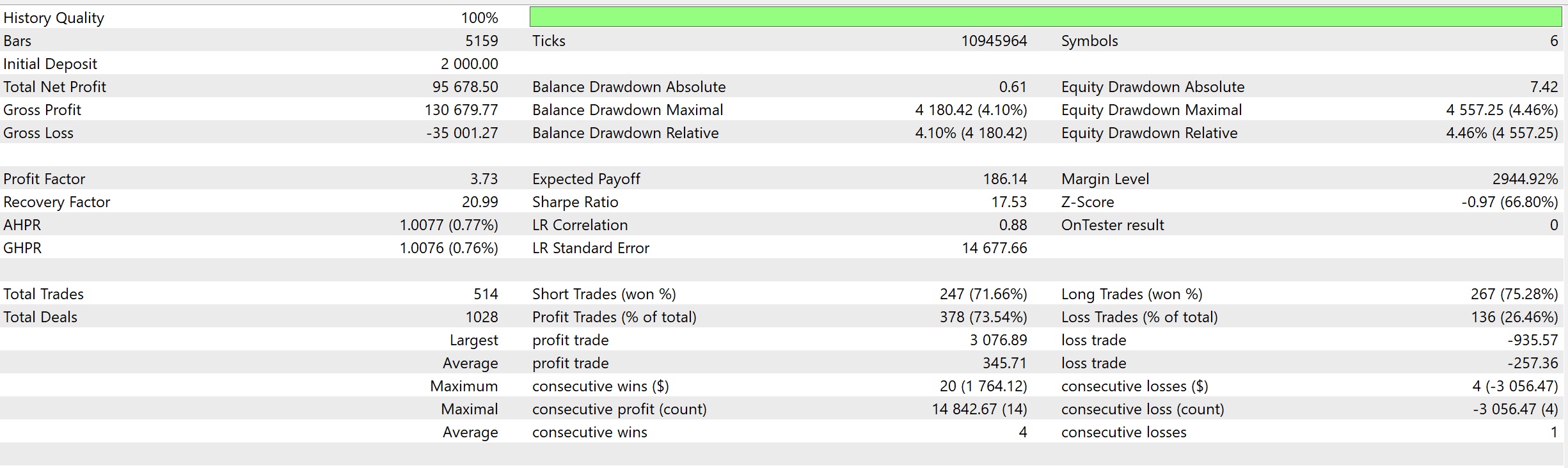Image resolution: width=1568 pixels, height=468 pixels.
Task: Select the Z-Score label
Action: pyautogui.click(x=1088, y=202)
